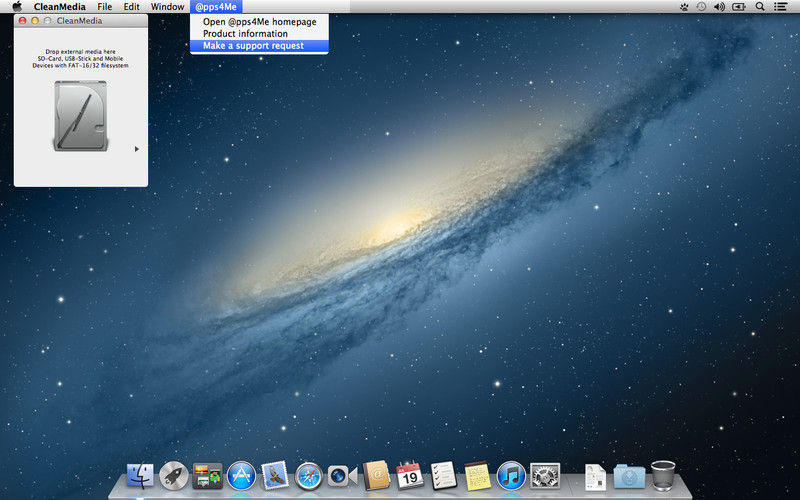Choose Make a support request

259,46
